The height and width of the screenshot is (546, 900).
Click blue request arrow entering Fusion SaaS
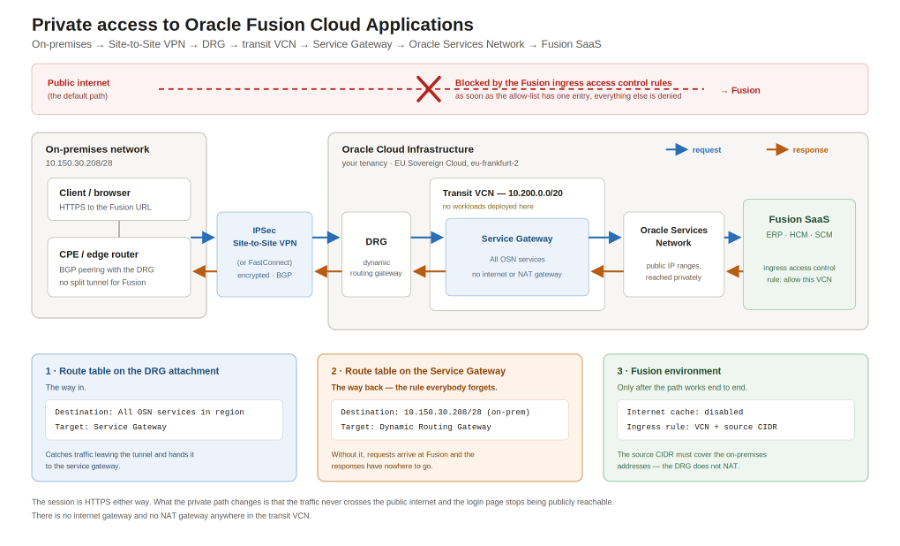click(733, 237)
